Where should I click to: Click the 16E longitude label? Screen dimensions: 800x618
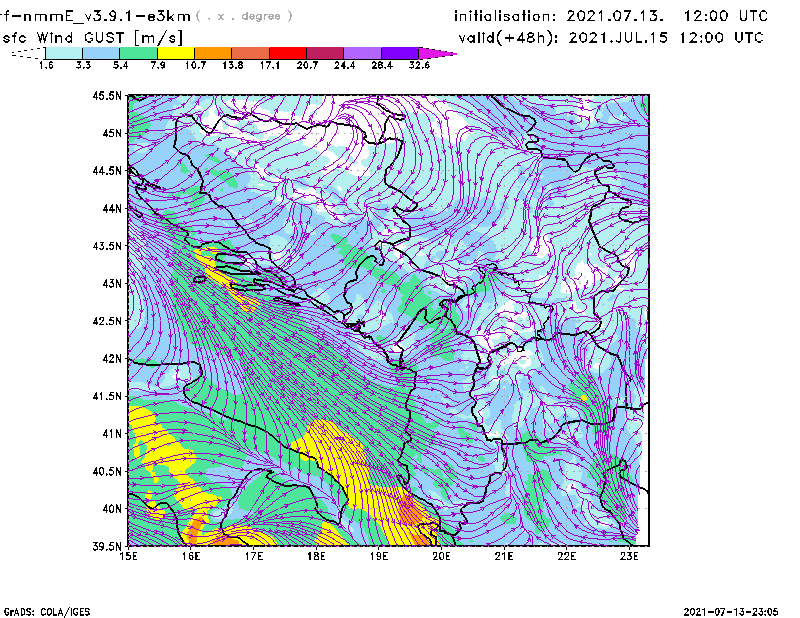point(191,556)
